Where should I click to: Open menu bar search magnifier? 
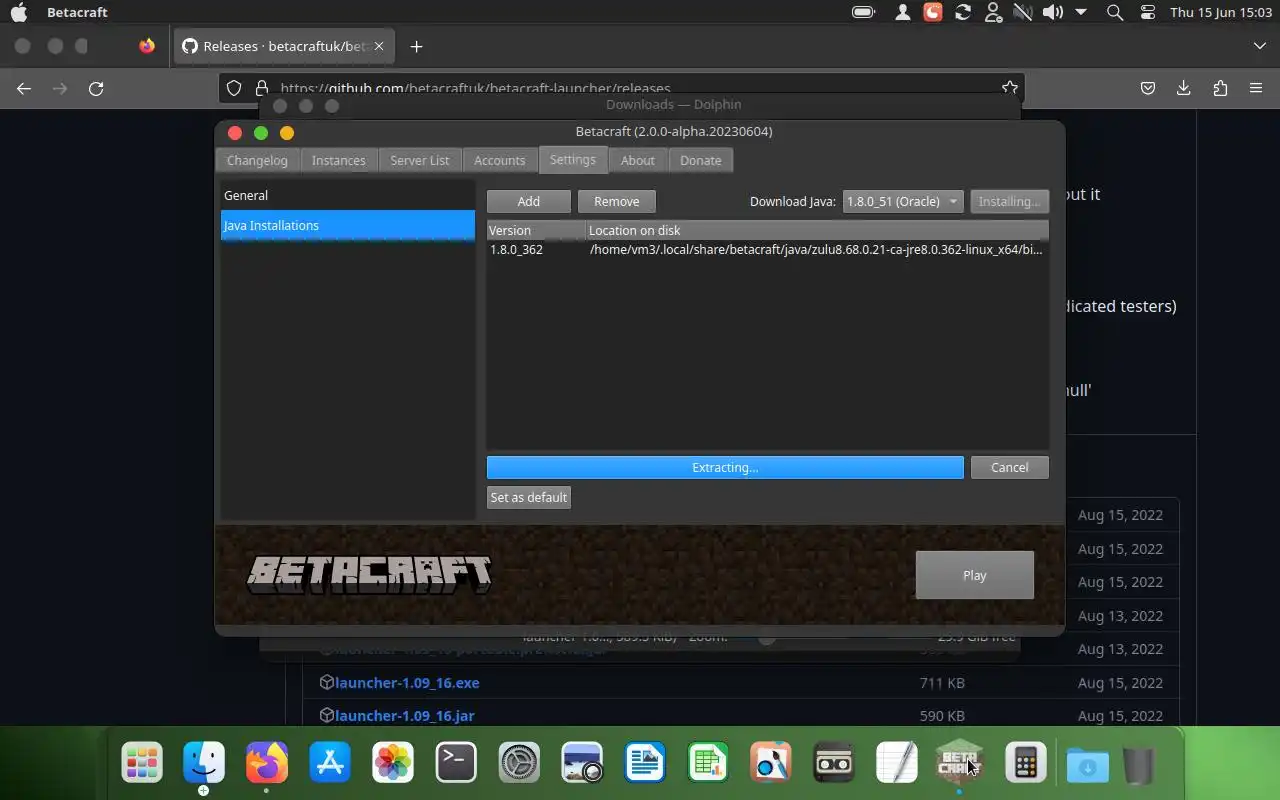(1115, 12)
